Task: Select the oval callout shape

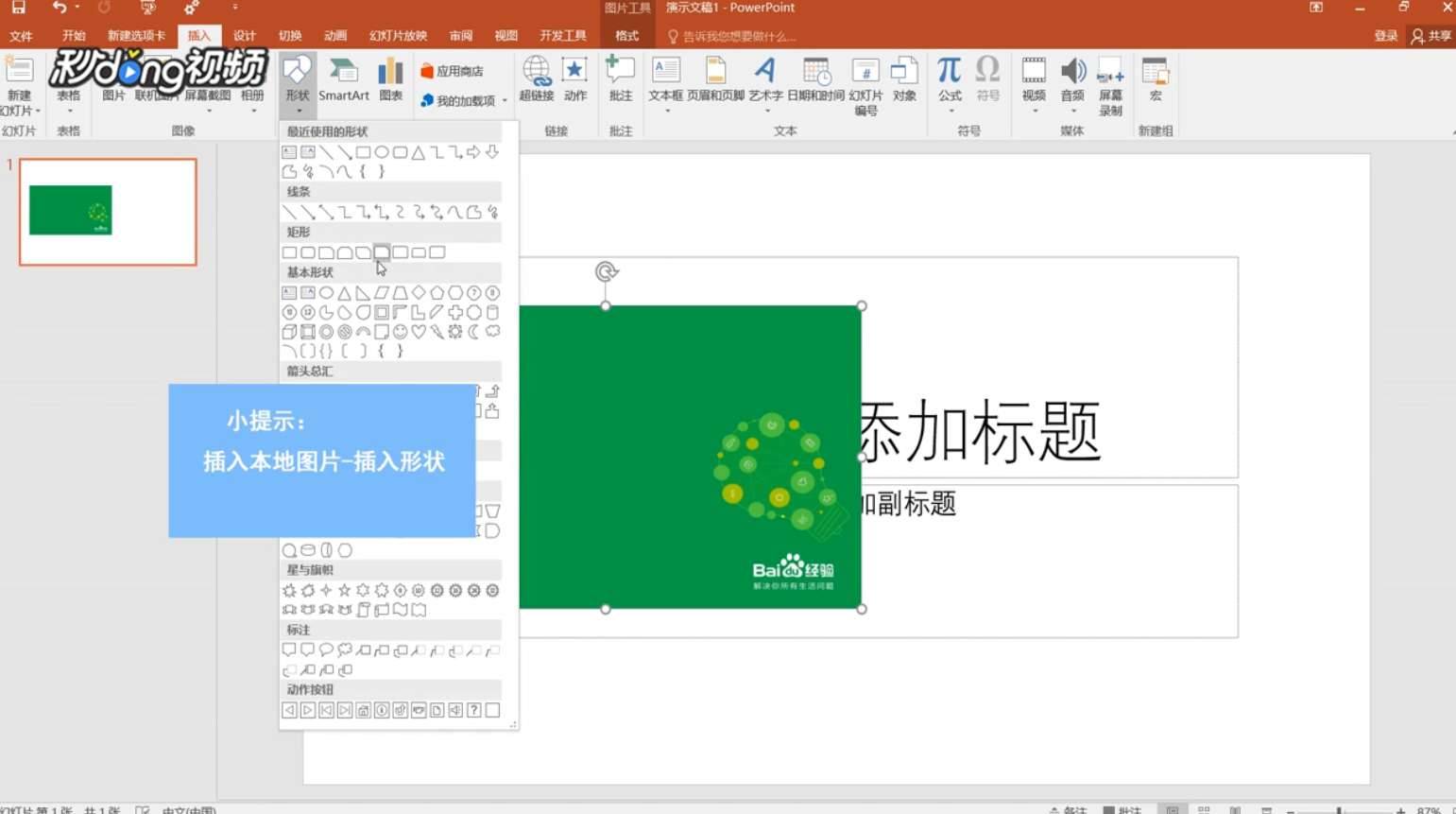Action: pyautogui.click(x=327, y=650)
